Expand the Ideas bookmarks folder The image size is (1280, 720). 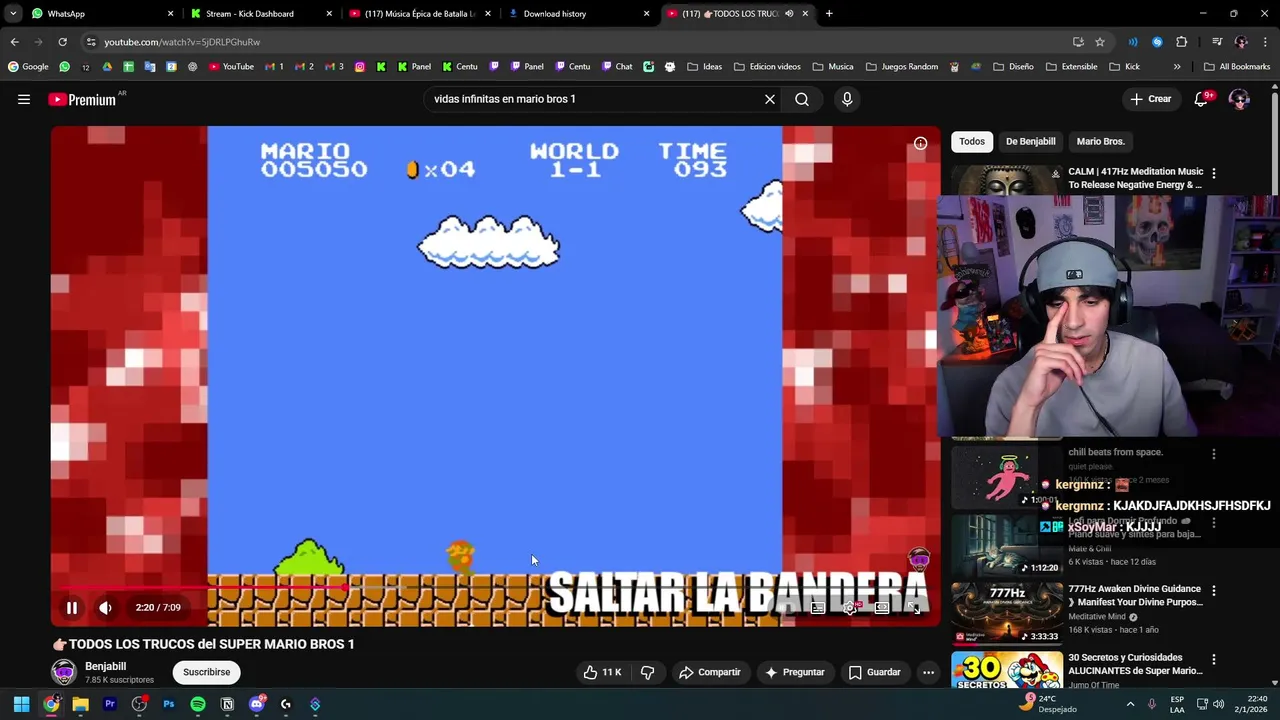pyautogui.click(x=704, y=67)
